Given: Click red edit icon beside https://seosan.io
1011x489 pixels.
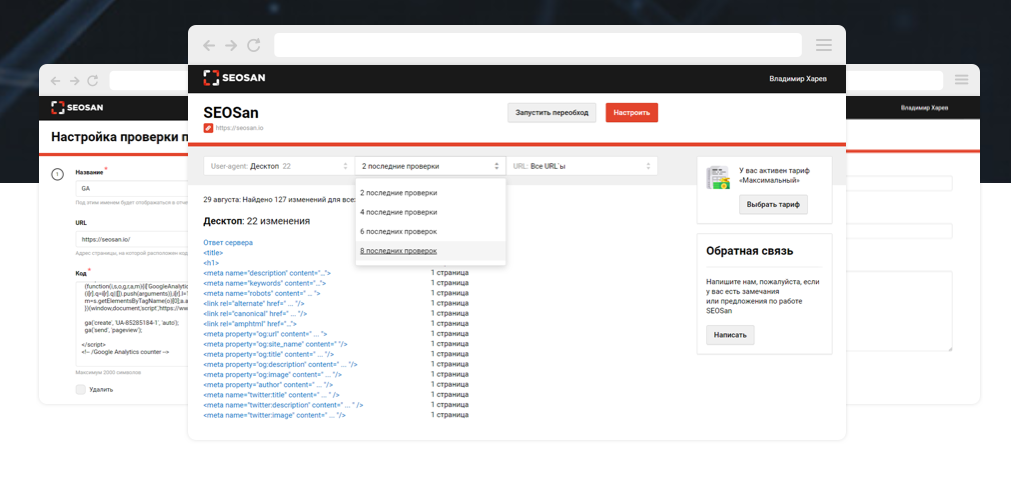Looking at the screenshot, I should (x=208, y=128).
